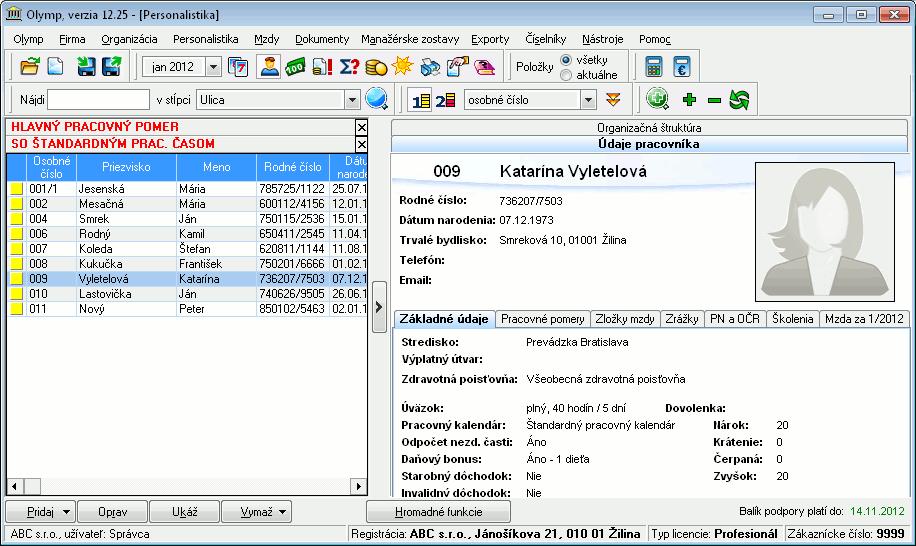Select the 'všetky' radio button
This screenshot has width=916, height=546.
[566, 60]
